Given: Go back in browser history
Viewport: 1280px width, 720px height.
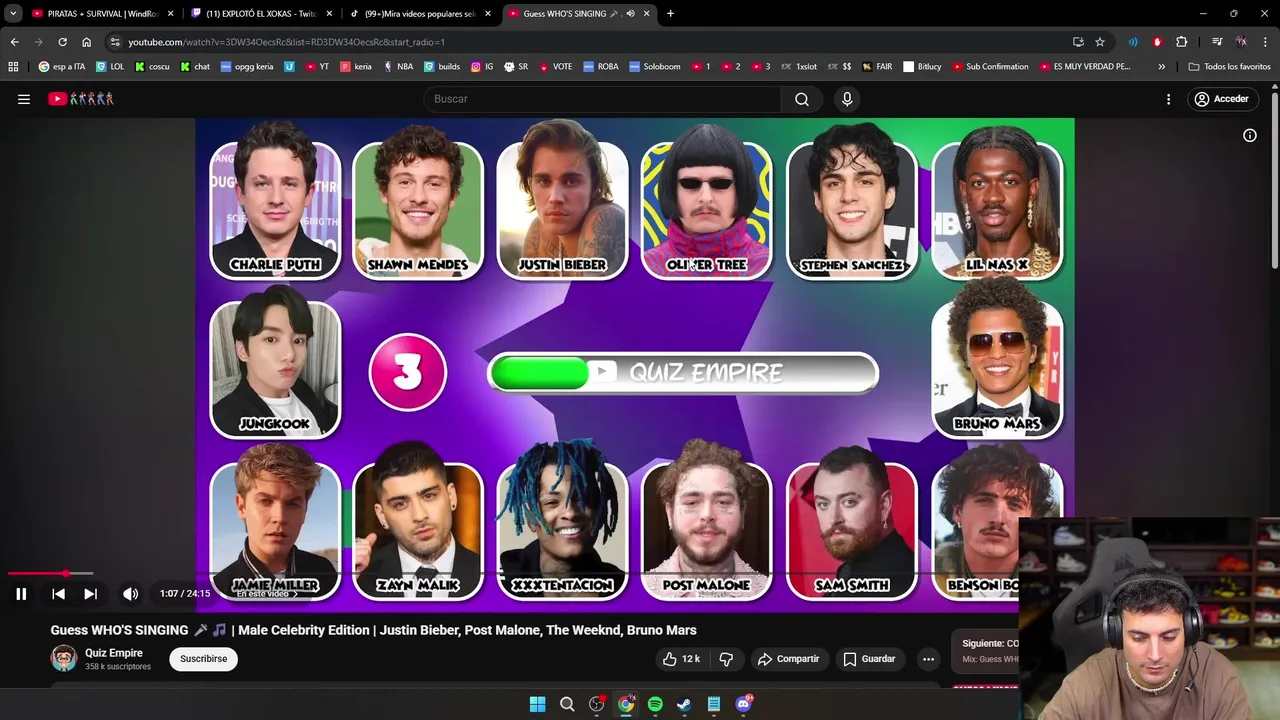Looking at the screenshot, I should click(x=14, y=42).
